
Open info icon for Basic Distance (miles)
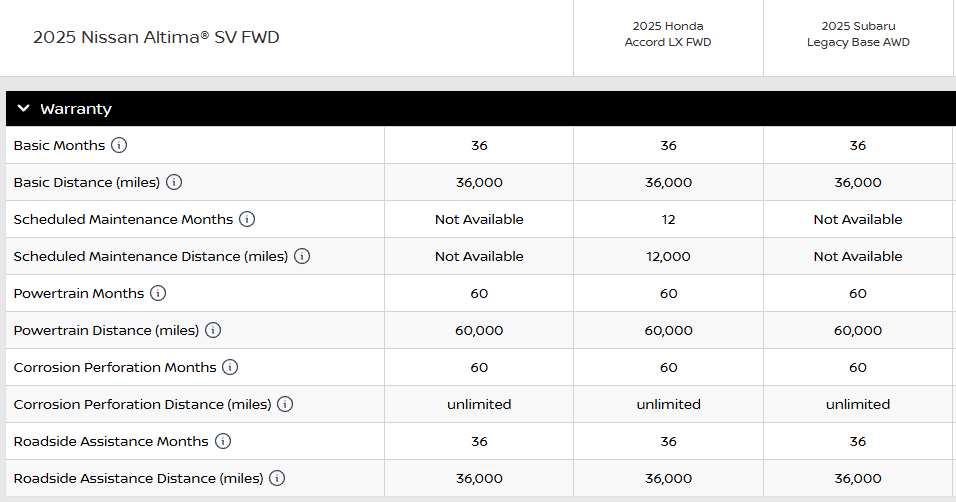point(174,182)
